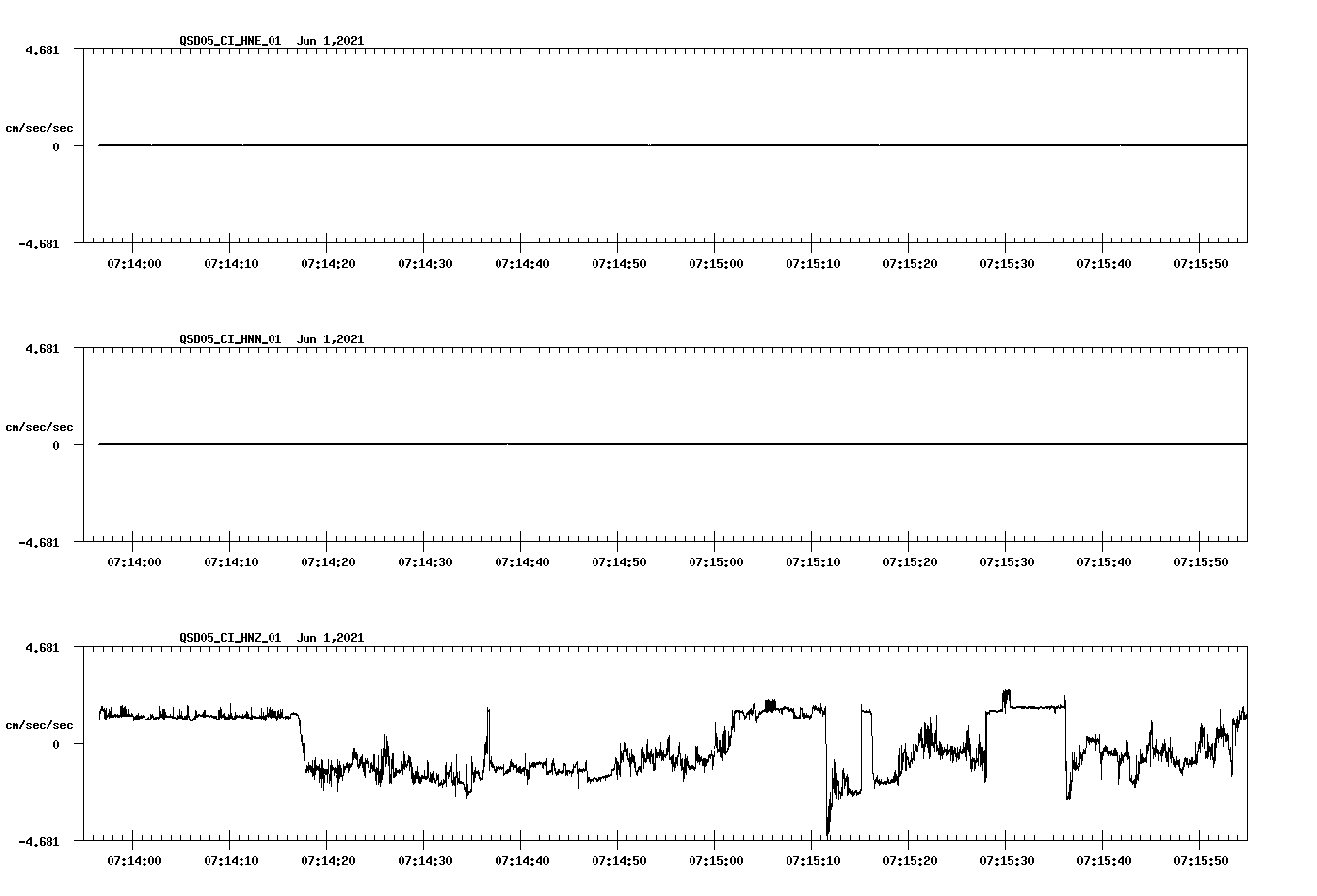Click the 07:14:40 time label under HNZ plot
The width and height of the screenshot is (1317, 896).
pos(522,860)
